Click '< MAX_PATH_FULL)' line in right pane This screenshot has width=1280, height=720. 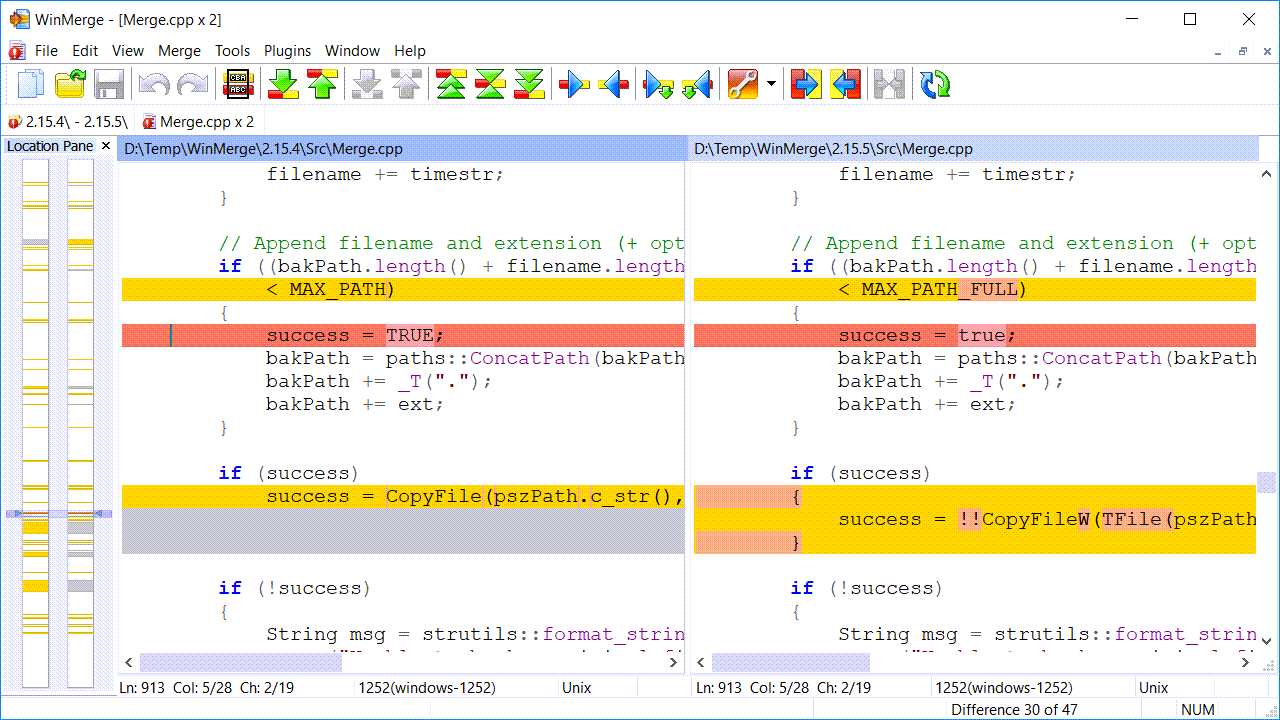coord(975,289)
